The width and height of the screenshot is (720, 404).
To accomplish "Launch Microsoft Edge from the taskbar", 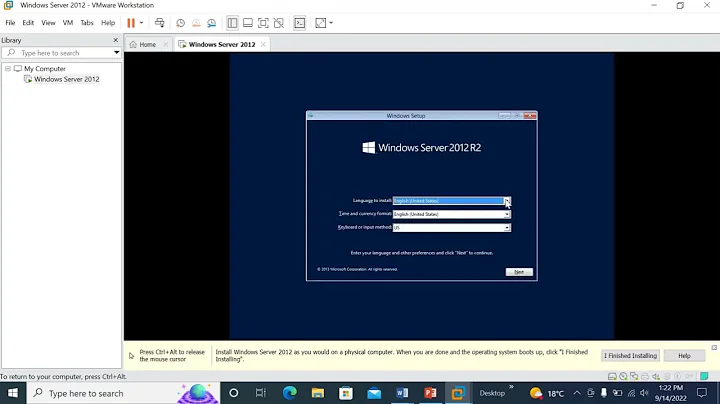I will [x=289, y=393].
